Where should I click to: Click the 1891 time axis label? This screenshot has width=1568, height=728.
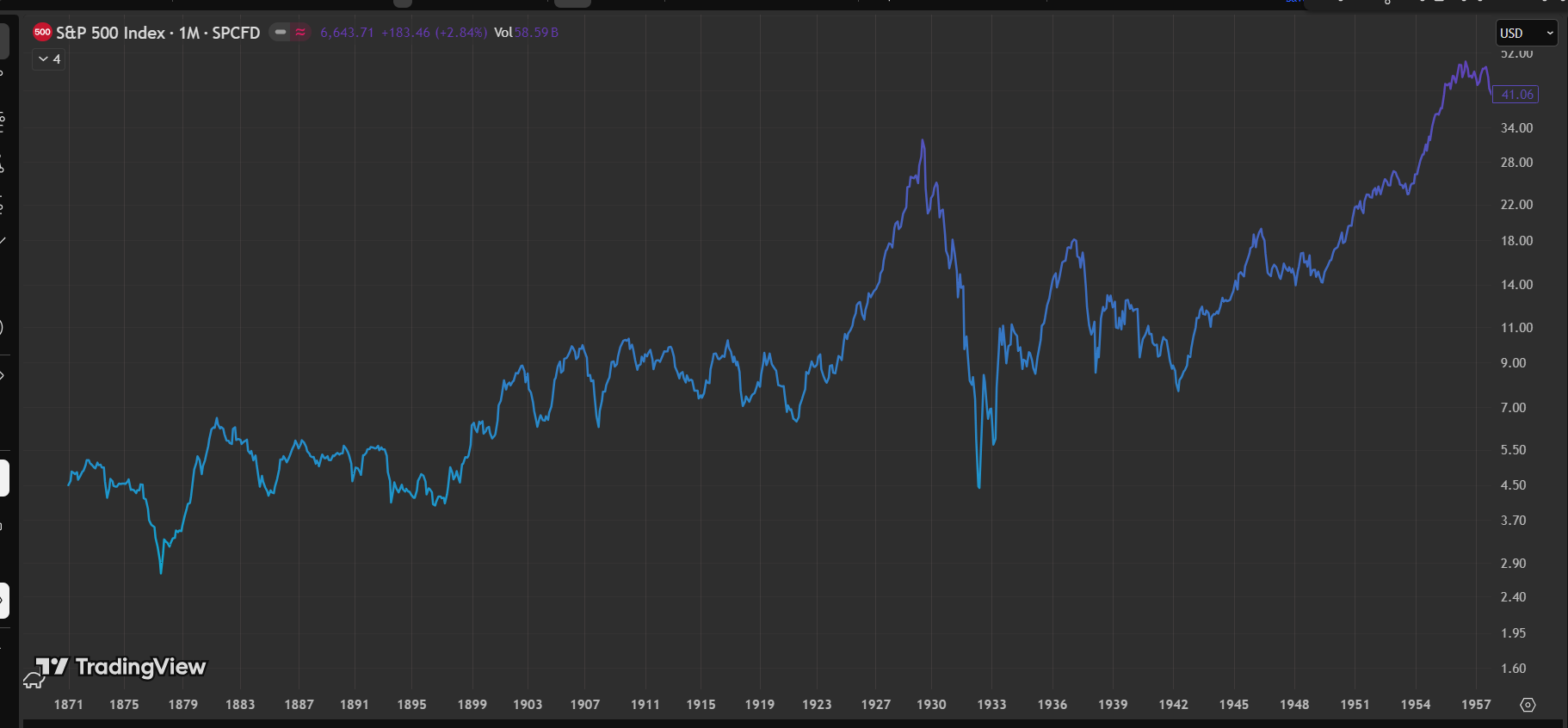[355, 705]
